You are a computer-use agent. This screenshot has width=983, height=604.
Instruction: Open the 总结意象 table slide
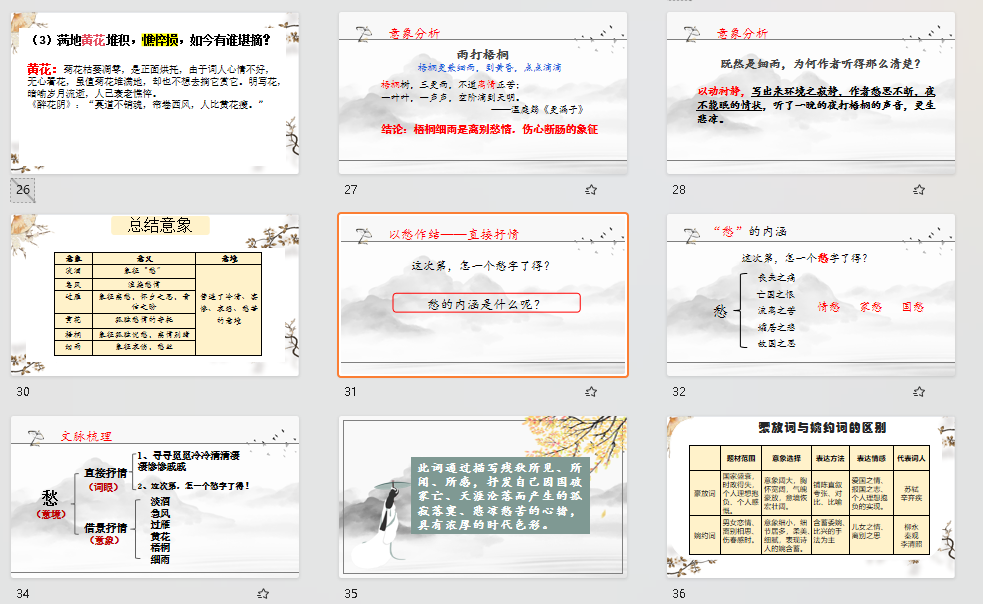click(x=155, y=295)
